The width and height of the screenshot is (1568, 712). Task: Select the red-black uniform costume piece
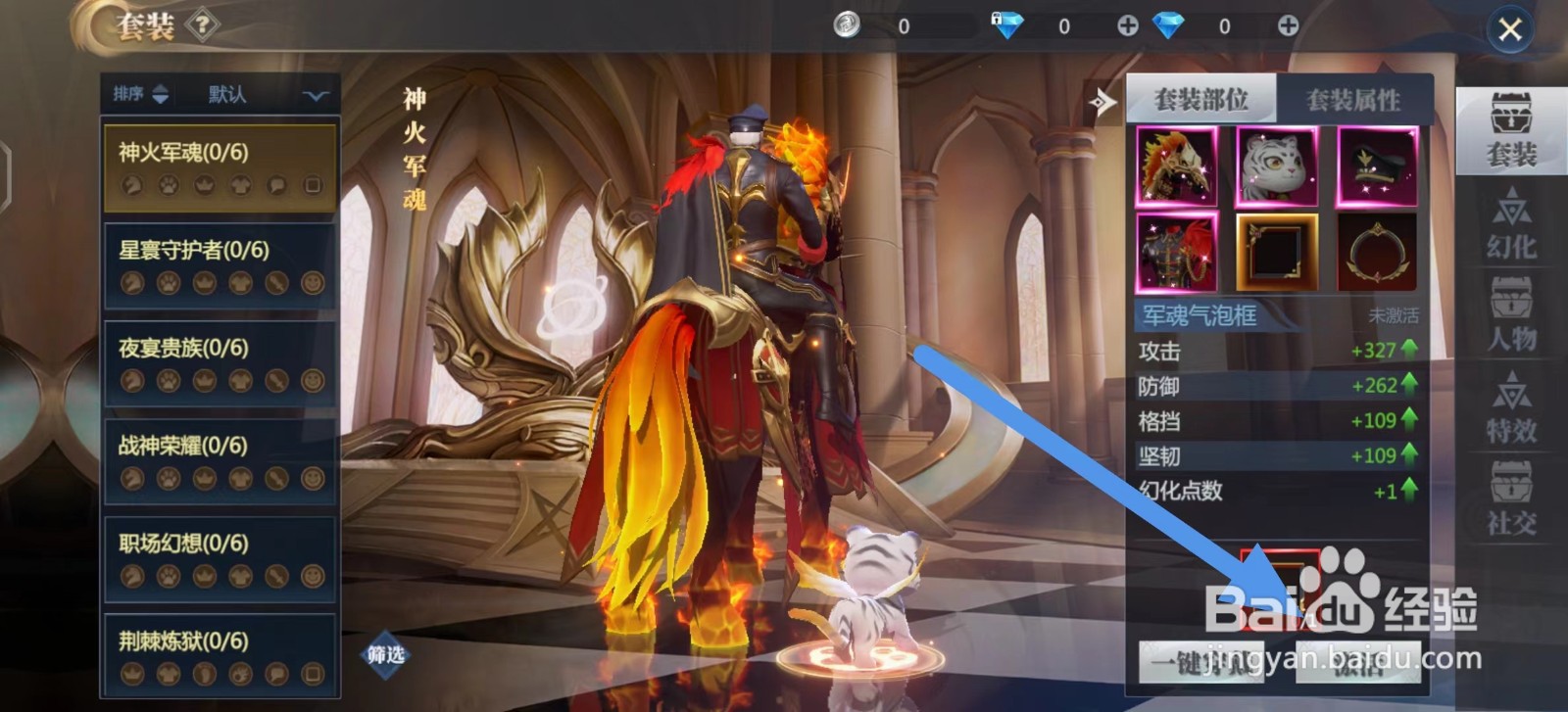tap(1176, 253)
